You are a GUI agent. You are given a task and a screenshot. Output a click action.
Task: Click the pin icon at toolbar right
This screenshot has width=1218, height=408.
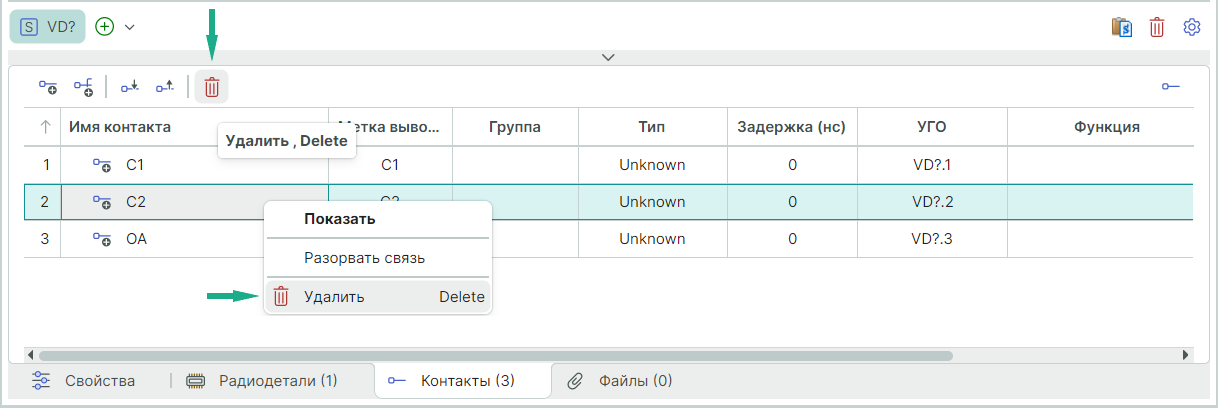click(1170, 87)
